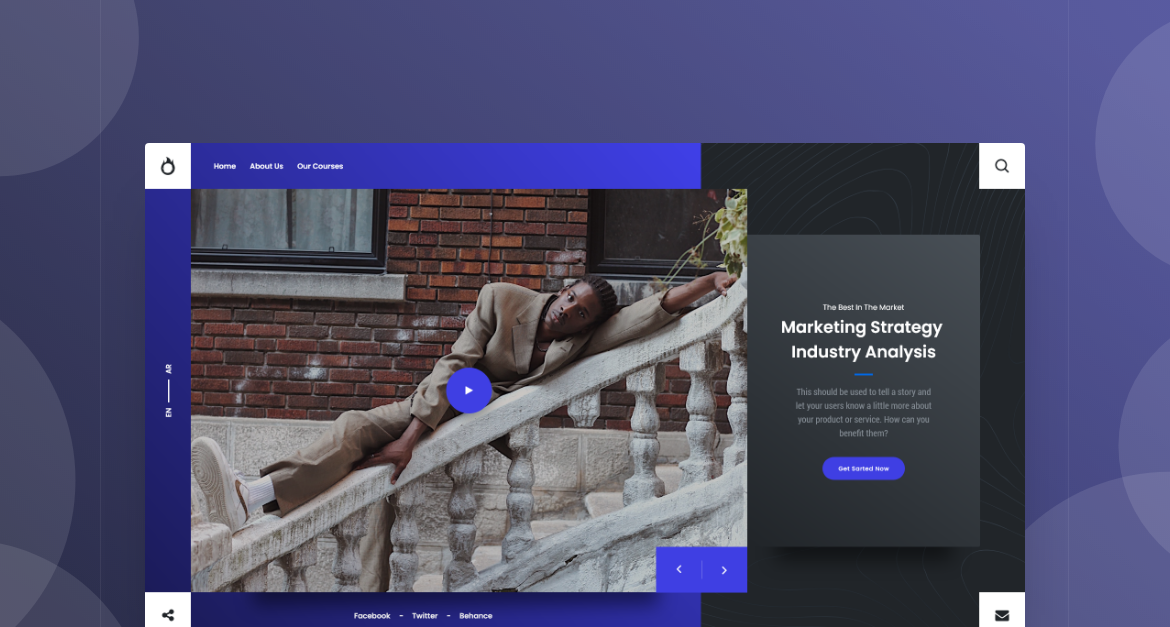
Task: Click the Marketing Strategy Industry Analysis heading
Action: [862, 339]
